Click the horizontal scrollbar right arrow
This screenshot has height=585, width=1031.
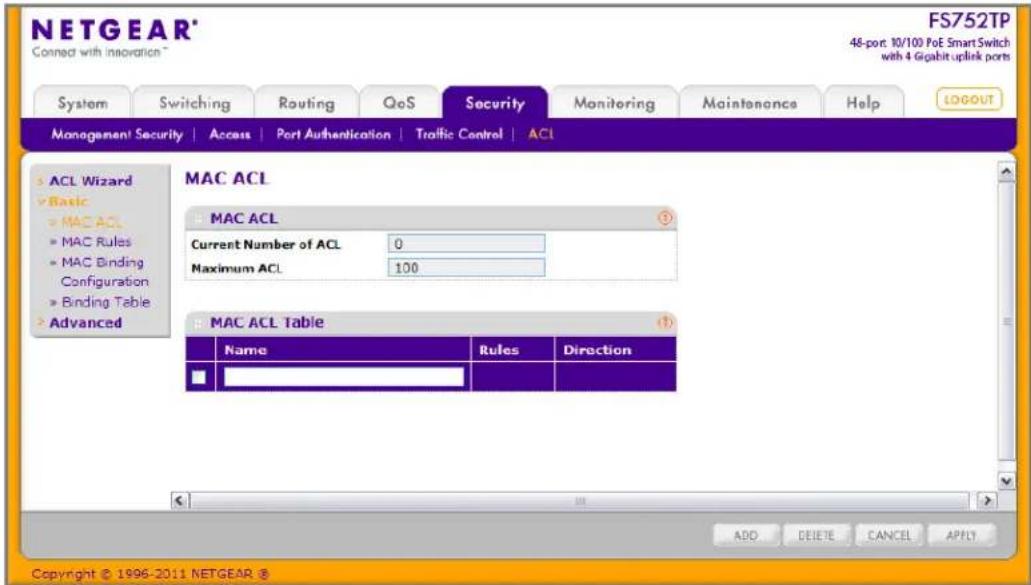tap(986, 500)
